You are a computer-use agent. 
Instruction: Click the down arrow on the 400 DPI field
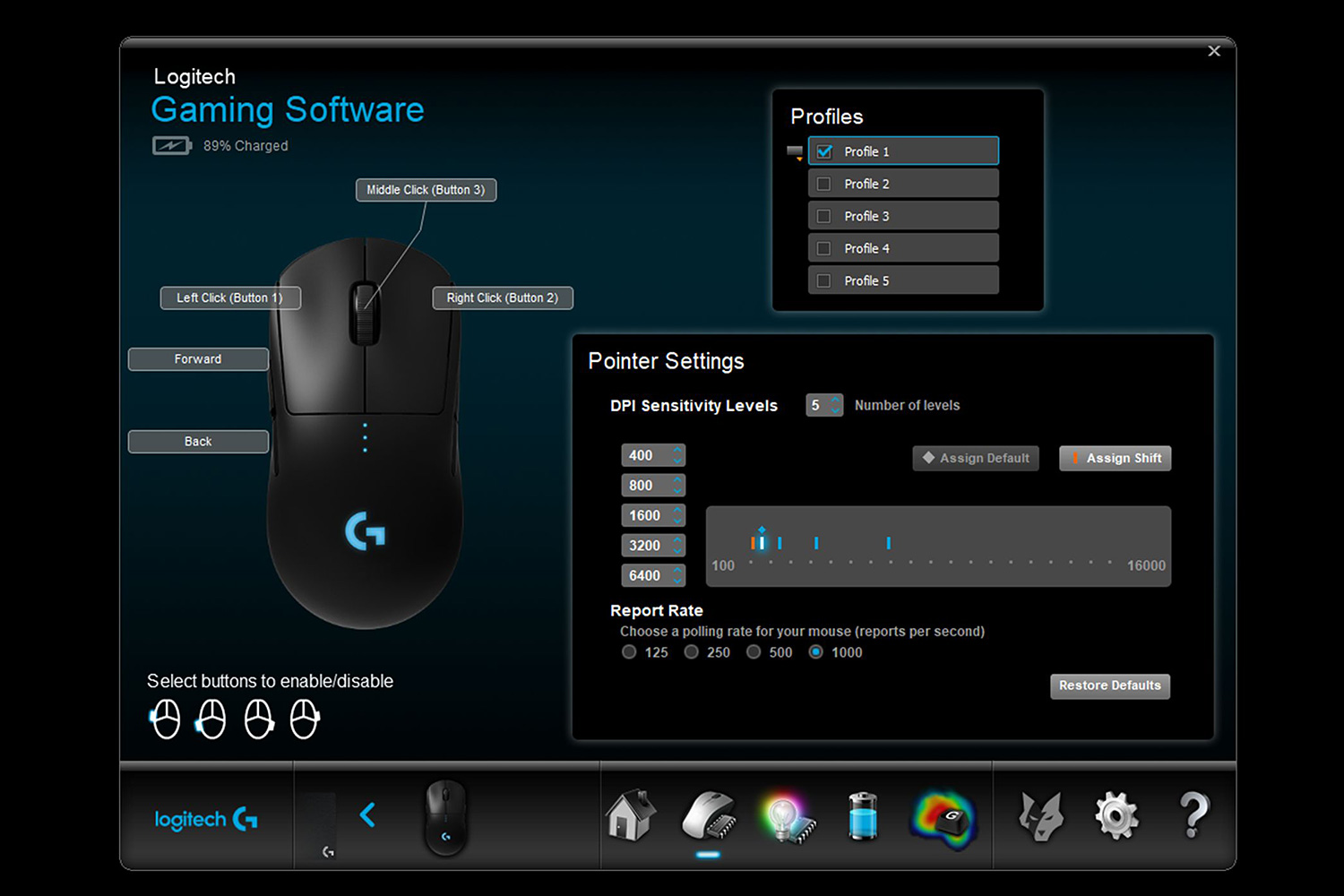point(677,461)
